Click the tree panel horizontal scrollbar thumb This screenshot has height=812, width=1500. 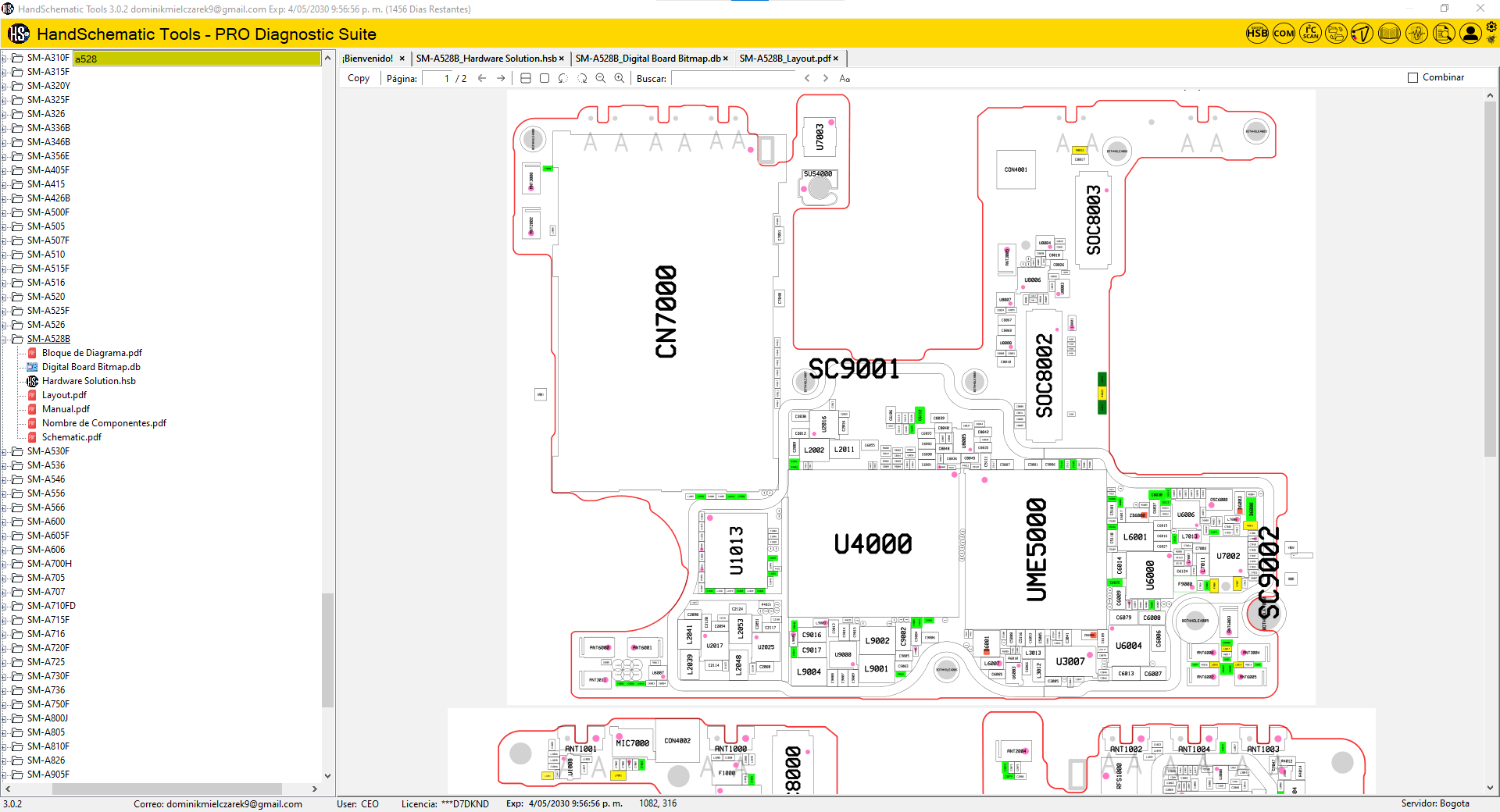coord(166,789)
